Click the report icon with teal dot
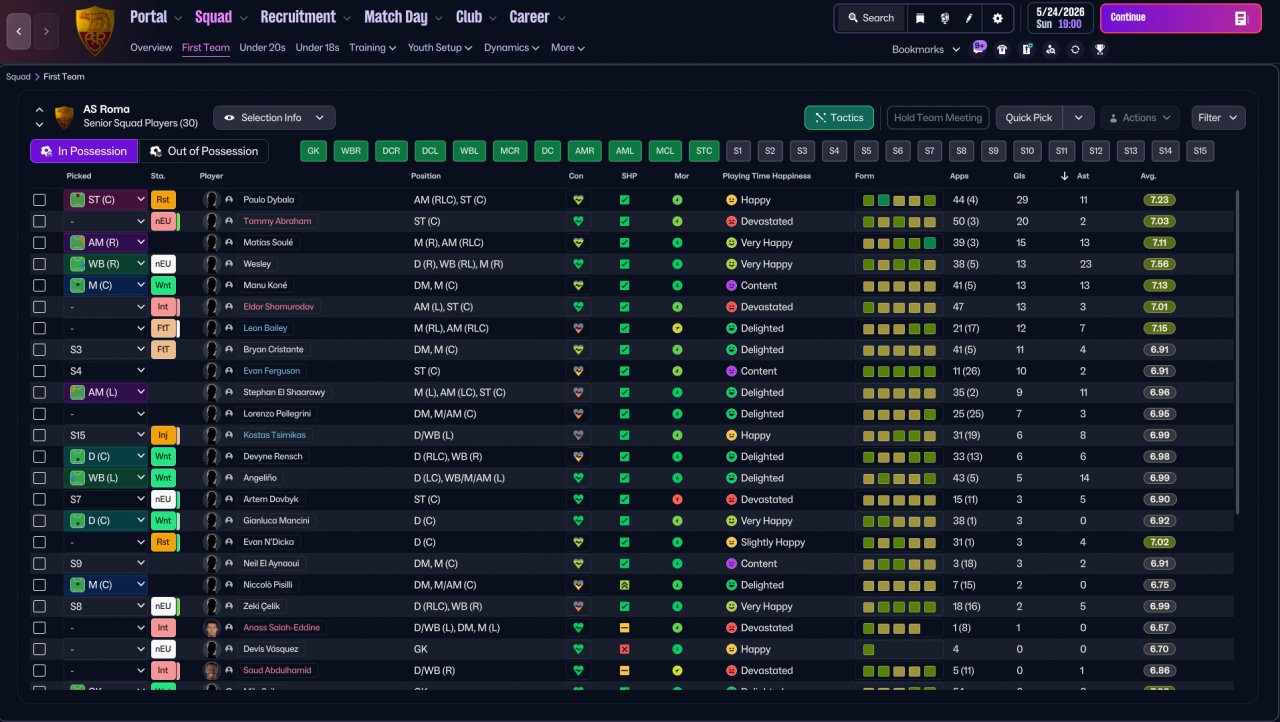This screenshot has width=1280, height=722. click(x=1026, y=49)
